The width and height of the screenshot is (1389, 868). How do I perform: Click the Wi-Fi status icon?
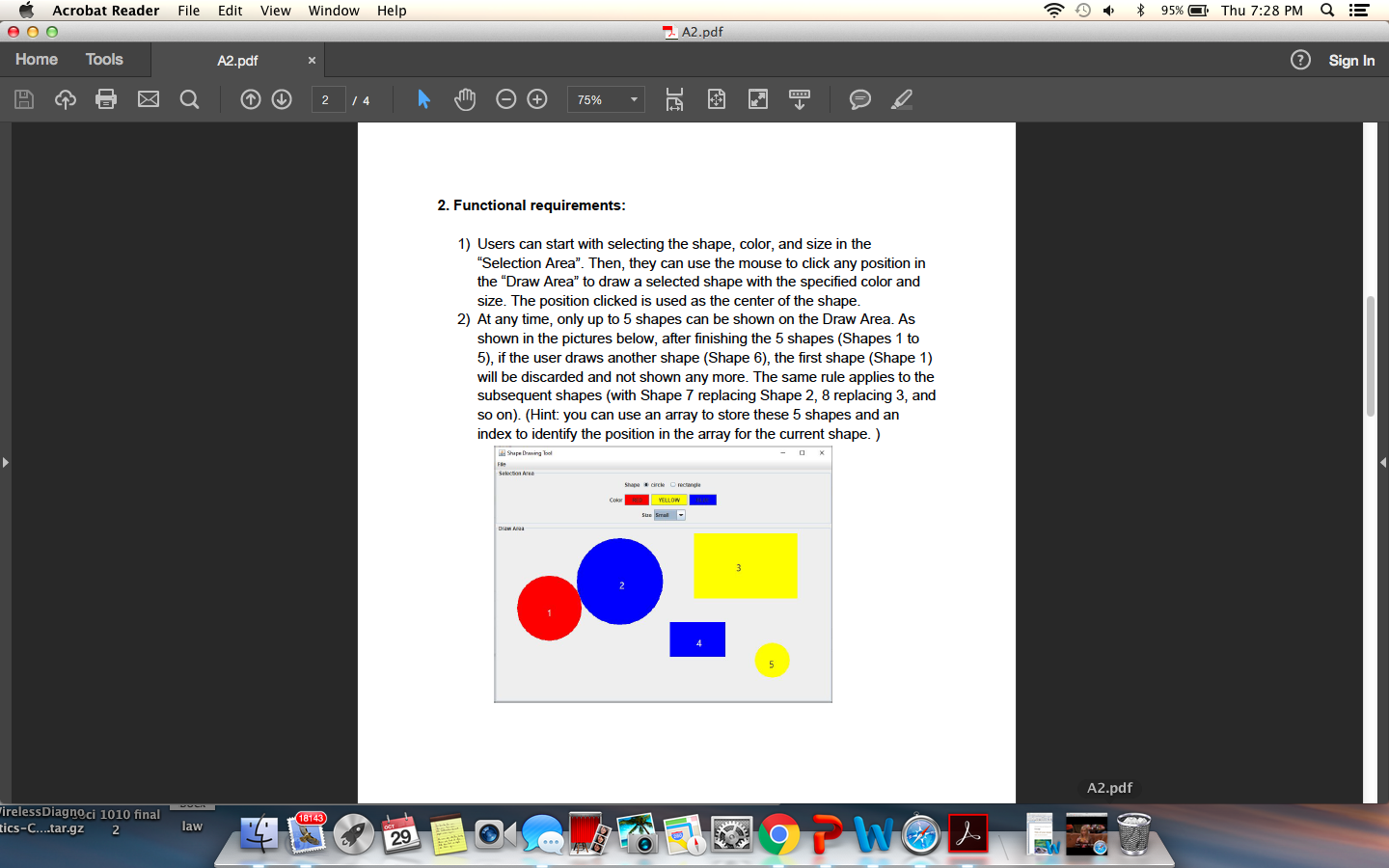[1053, 11]
